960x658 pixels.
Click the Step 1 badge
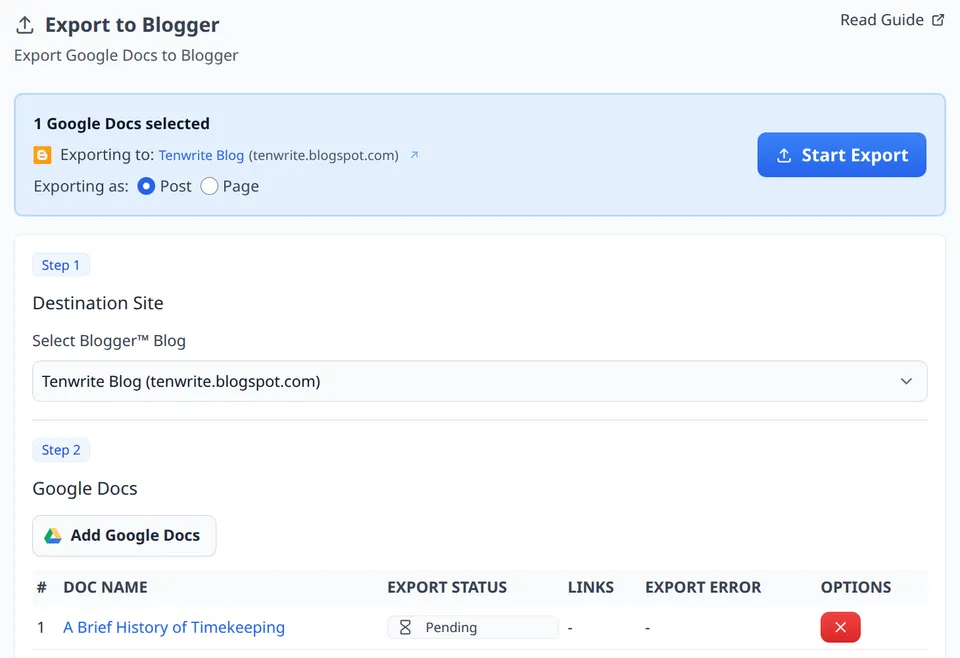pyautogui.click(x=61, y=265)
